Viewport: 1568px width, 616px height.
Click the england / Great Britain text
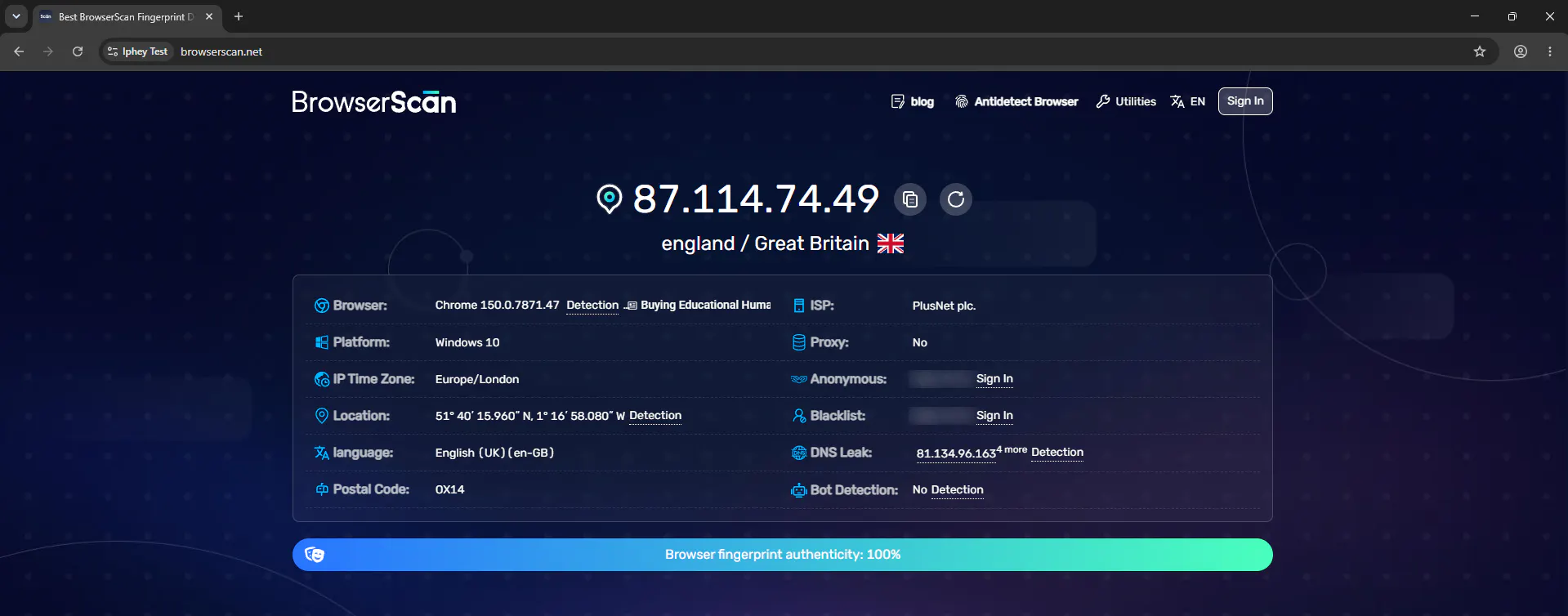[x=765, y=243]
